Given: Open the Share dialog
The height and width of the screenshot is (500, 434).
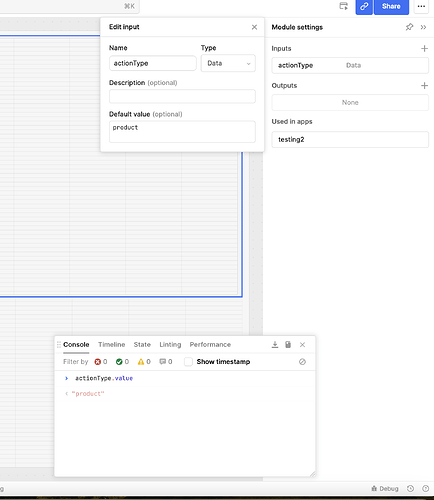Looking at the screenshot, I should pyautogui.click(x=391, y=7).
